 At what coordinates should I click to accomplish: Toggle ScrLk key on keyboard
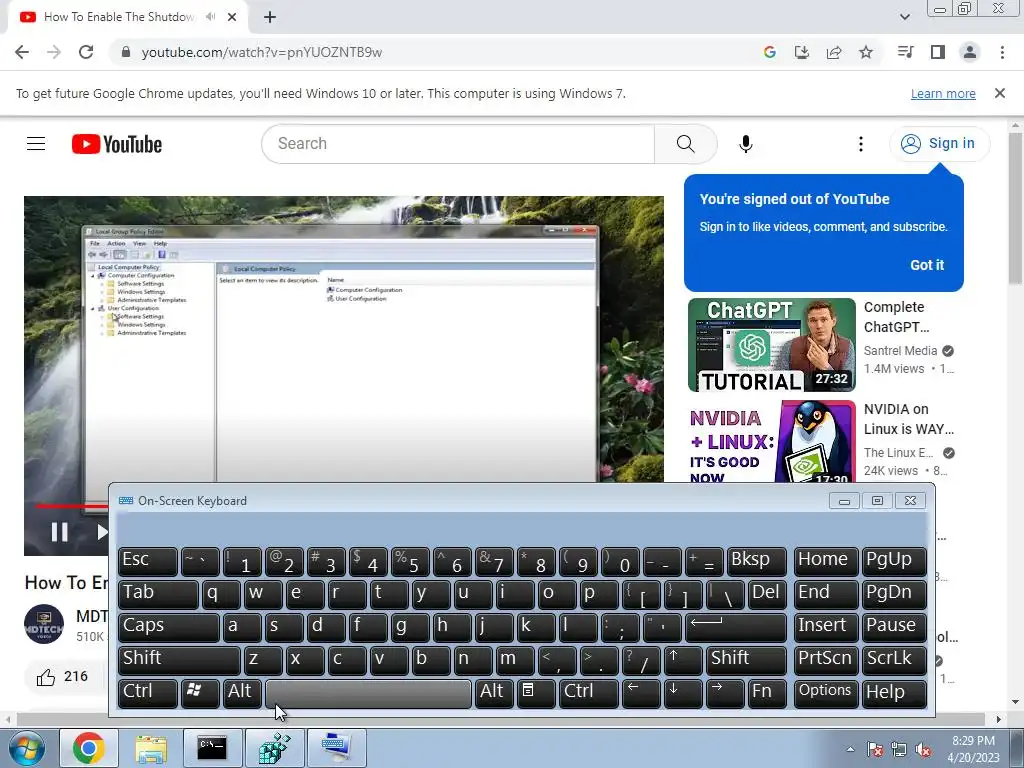tap(893, 661)
